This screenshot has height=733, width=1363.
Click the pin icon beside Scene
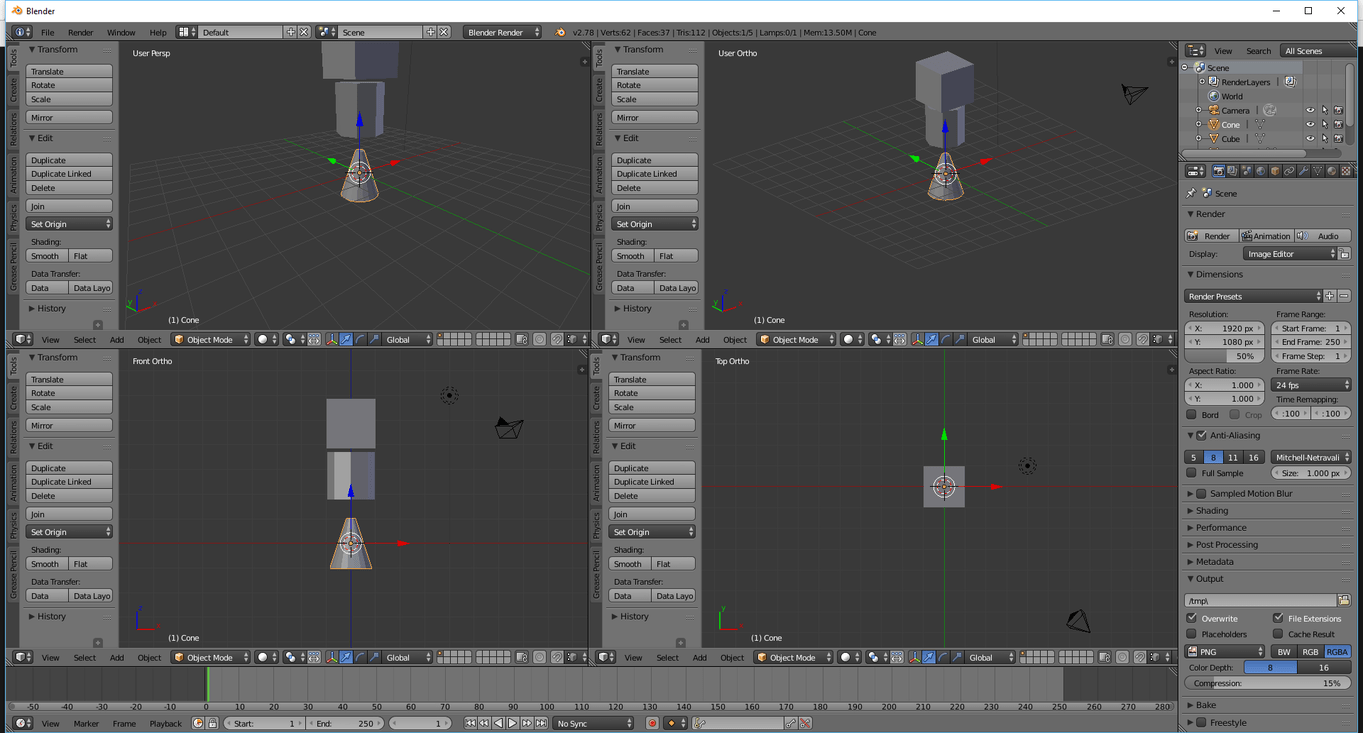click(x=1191, y=193)
